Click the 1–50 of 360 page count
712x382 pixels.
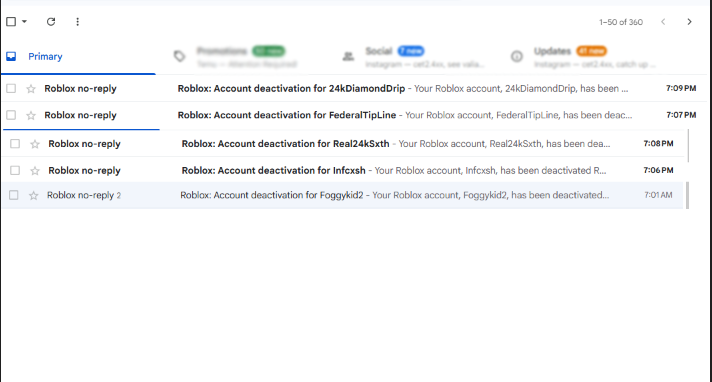(x=621, y=22)
